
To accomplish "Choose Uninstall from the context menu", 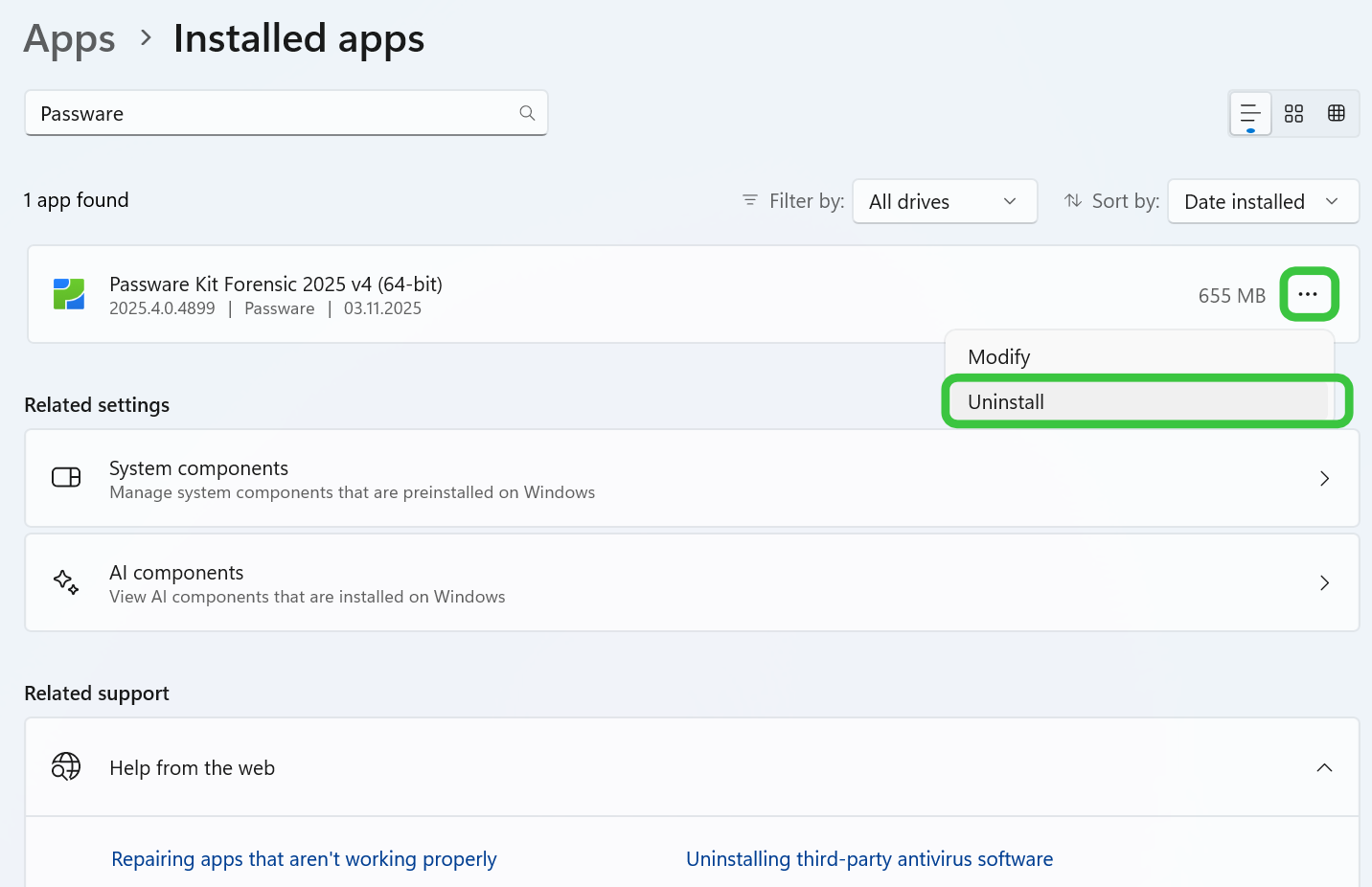I will point(1138,401).
